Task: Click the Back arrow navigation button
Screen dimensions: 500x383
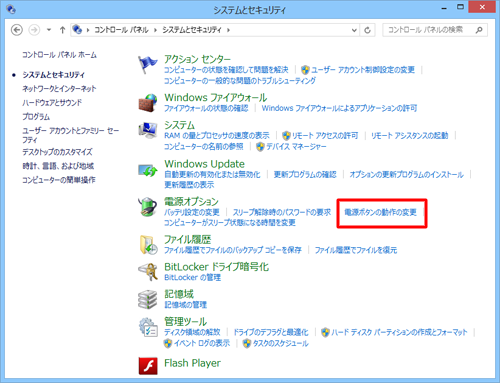Action: 17,30
